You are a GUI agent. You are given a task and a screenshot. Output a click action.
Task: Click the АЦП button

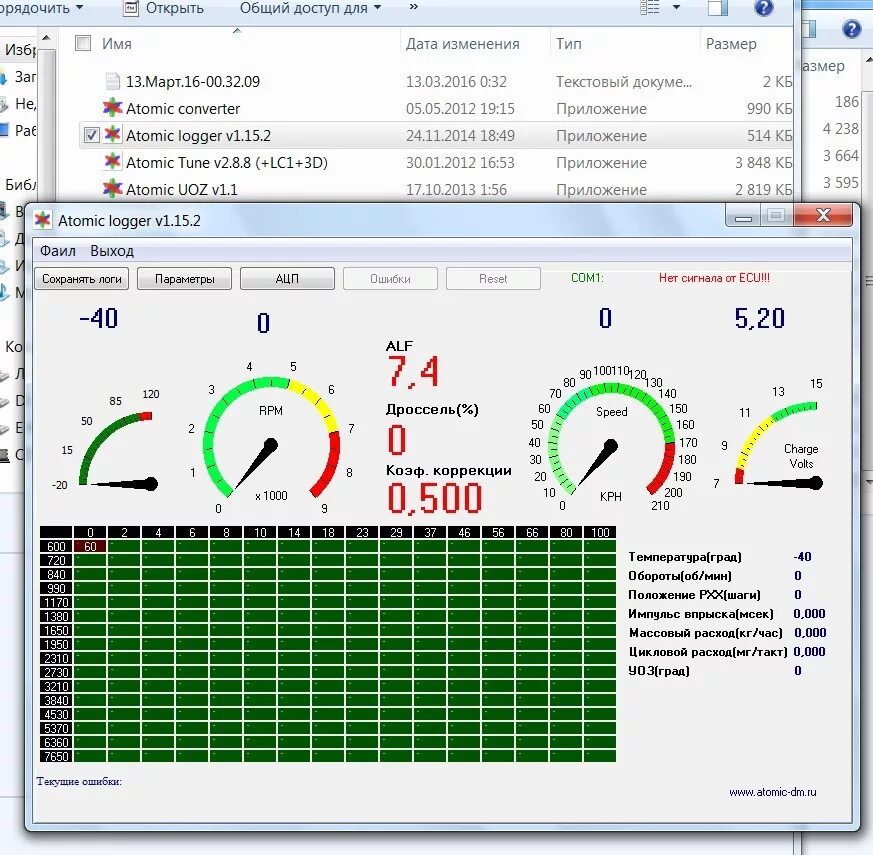coord(287,279)
